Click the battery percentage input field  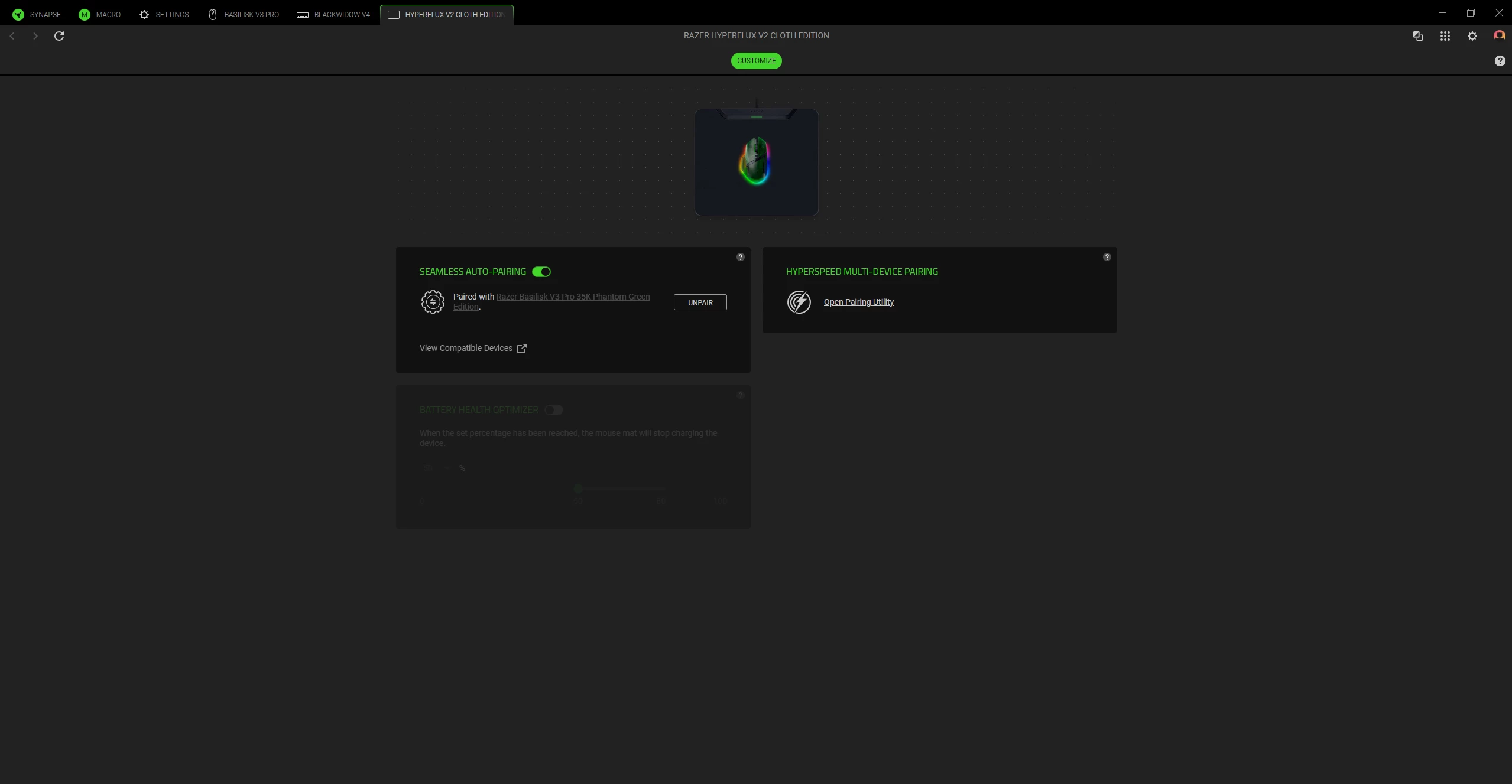point(435,468)
